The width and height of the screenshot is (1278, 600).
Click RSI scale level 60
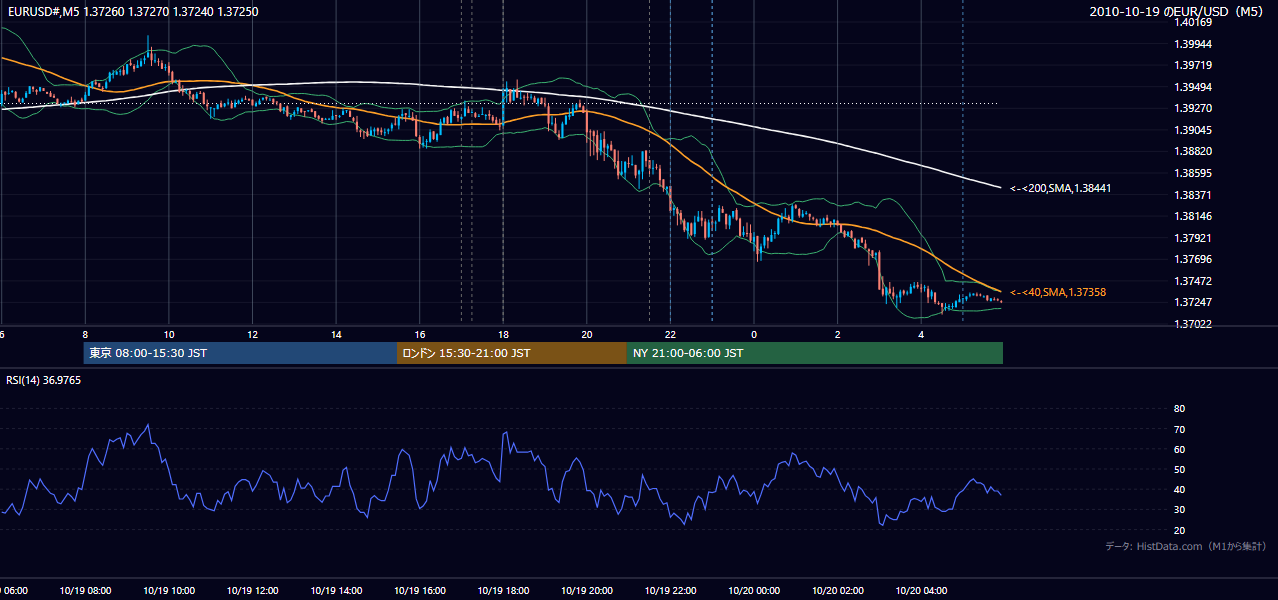pyautogui.click(x=1179, y=450)
